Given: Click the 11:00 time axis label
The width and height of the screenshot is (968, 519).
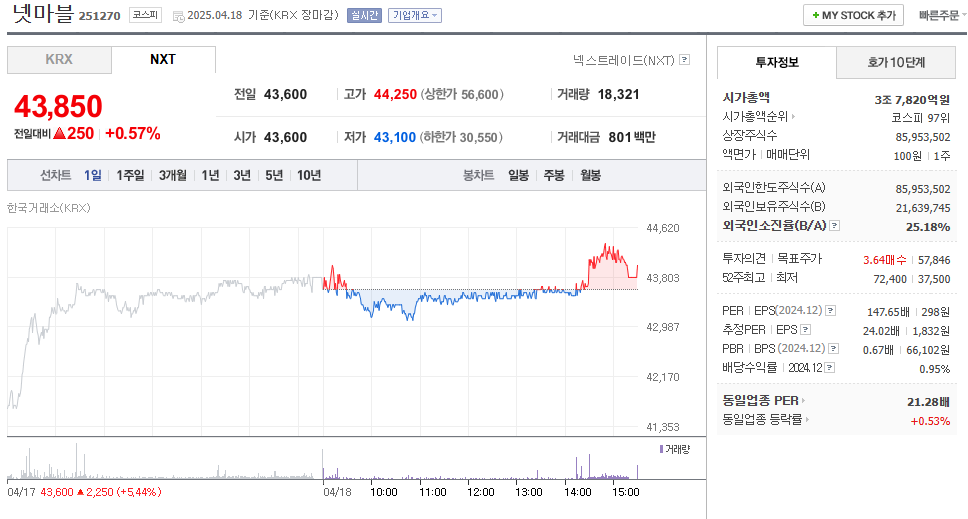Looking at the screenshot, I should 433,492.
